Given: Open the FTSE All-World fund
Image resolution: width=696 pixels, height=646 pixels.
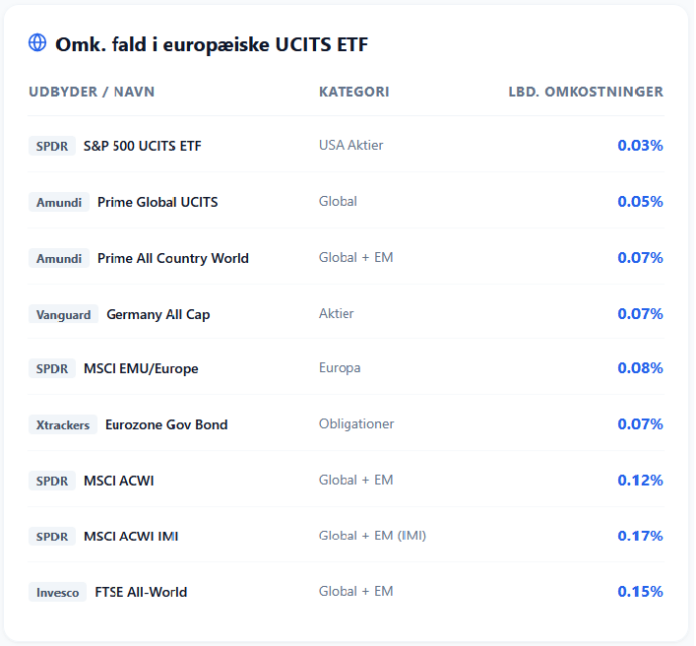Looking at the screenshot, I should click(141, 591).
